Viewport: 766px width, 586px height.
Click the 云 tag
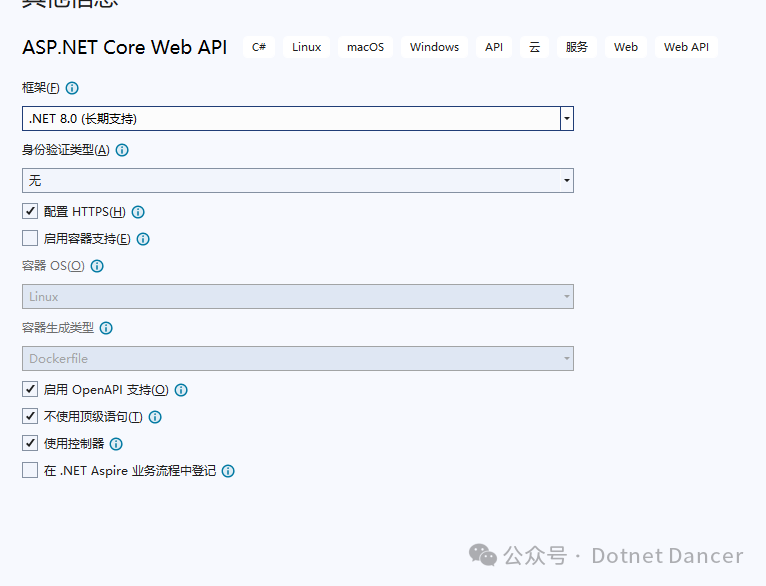click(534, 47)
